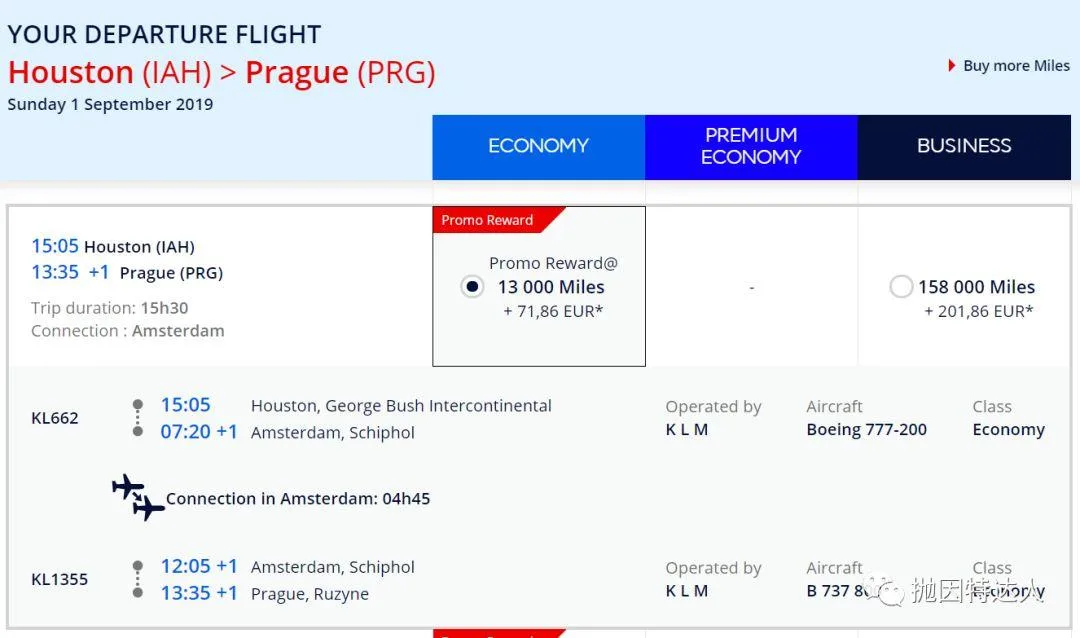The height and width of the screenshot is (638, 1080).
Task: Click the red arrow beside Buy more Miles
Action: point(952,66)
